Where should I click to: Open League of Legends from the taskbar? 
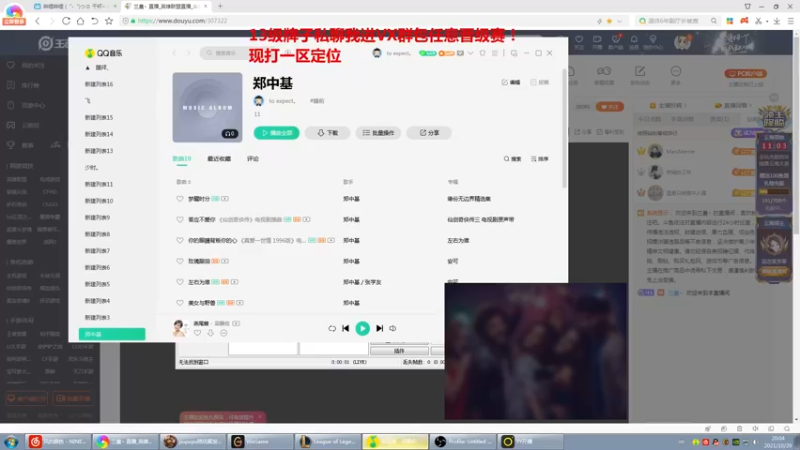329,441
